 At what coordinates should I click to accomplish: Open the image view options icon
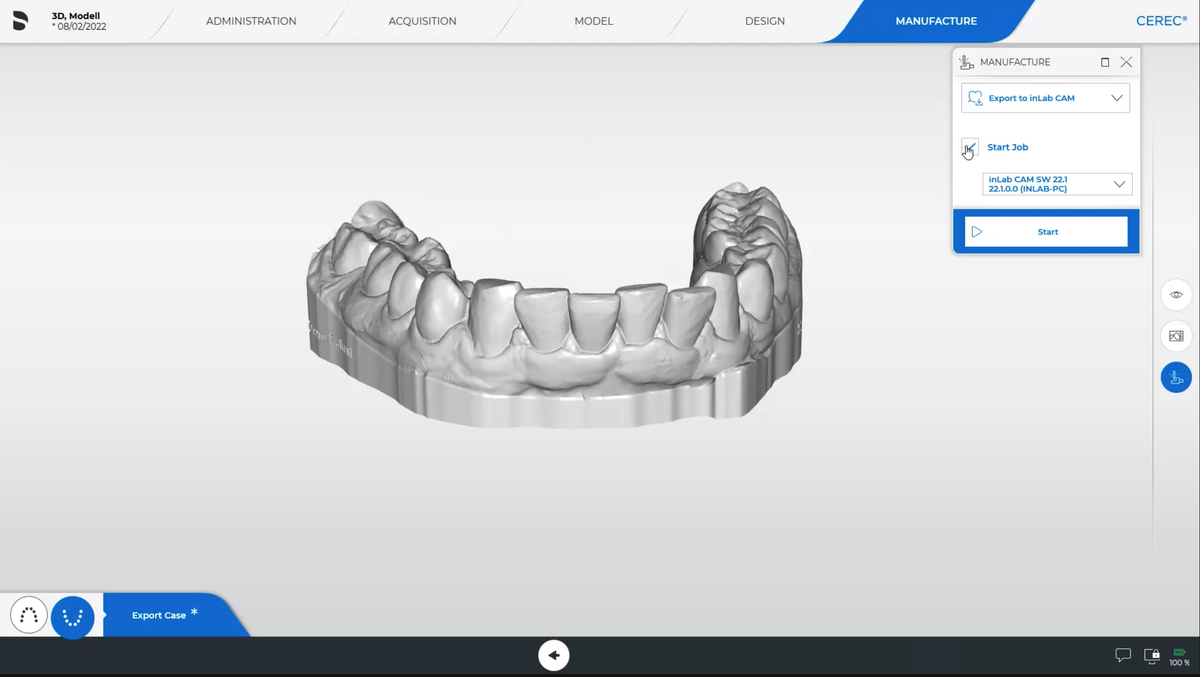click(x=1176, y=336)
